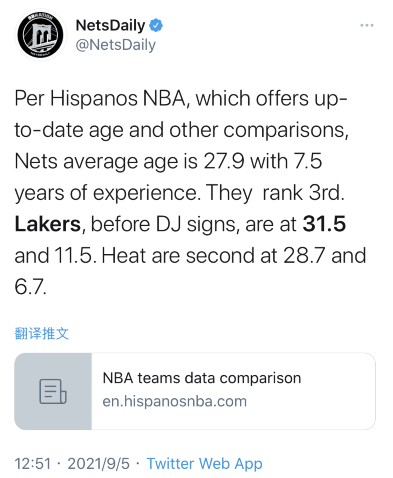
Task: Click the words Hispanos NBA in tweet
Action: (x=118, y=99)
